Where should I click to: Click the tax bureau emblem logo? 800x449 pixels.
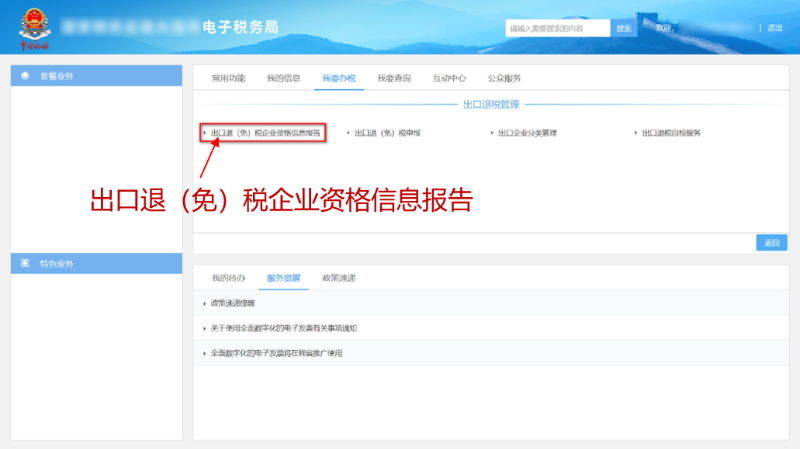(33, 30)
